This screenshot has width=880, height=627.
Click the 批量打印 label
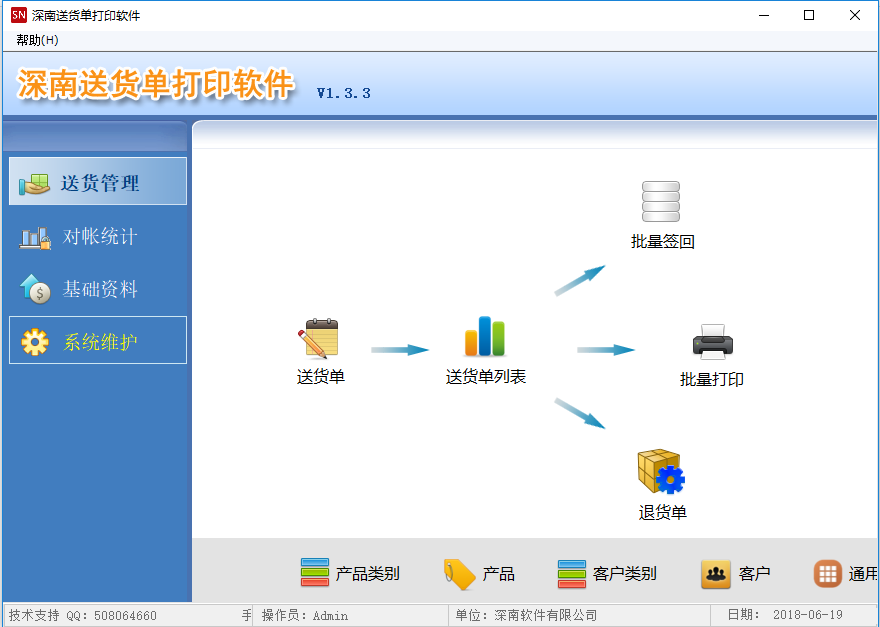tap(712, 379)
